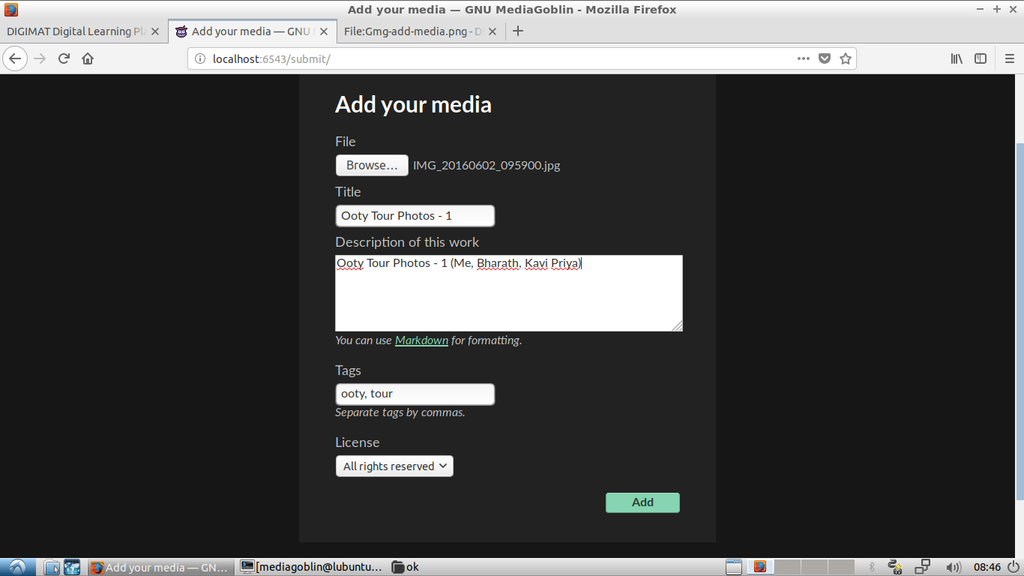Follow the Markdown link
The image size is (1024, 576).
tap(421, 340)
